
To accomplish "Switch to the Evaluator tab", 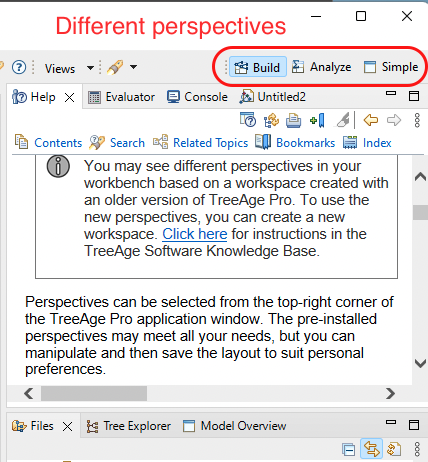I will [121, 97].
